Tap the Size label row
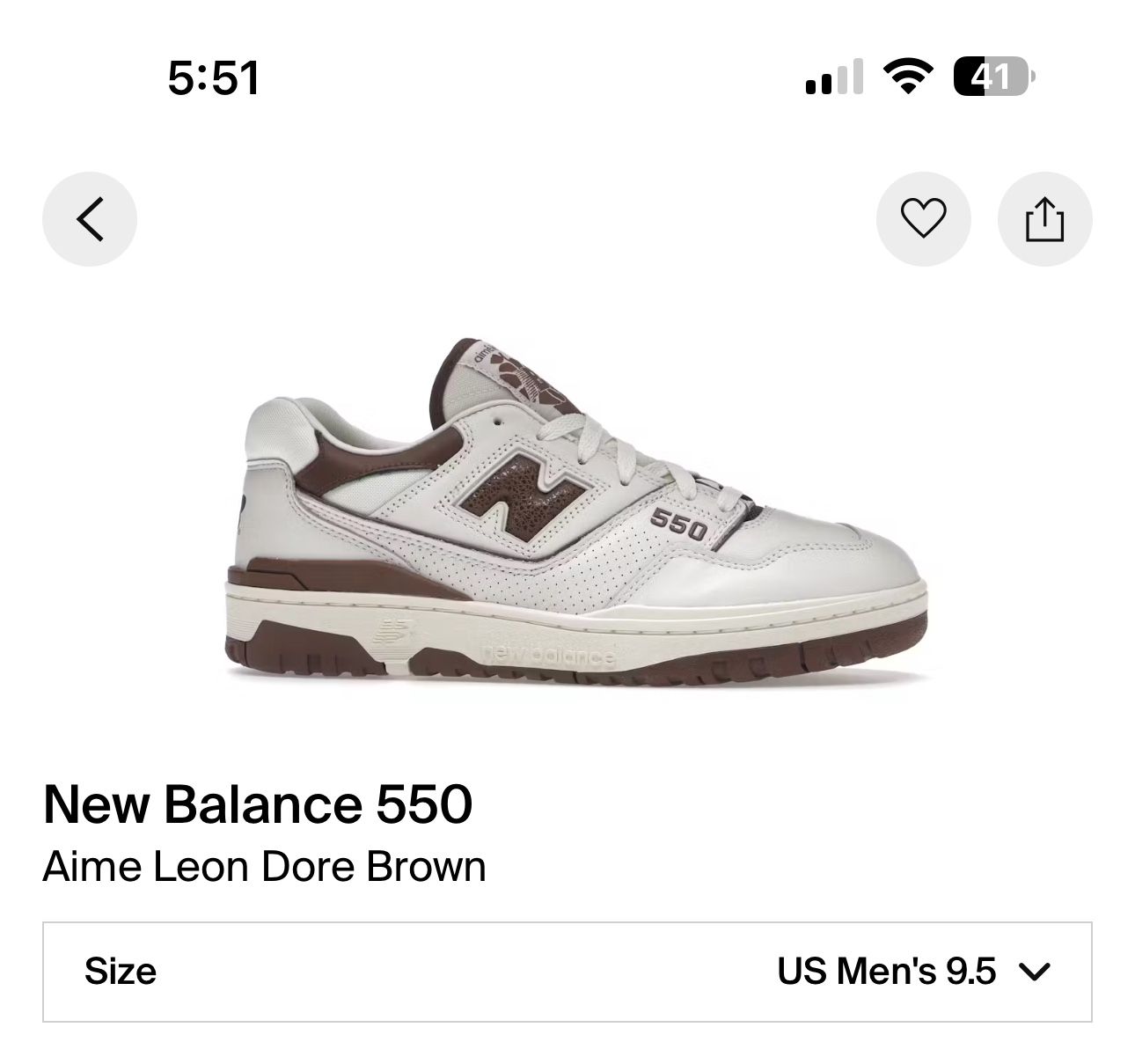Screen dimensions: 1135x1064 (x=567, y=972)
